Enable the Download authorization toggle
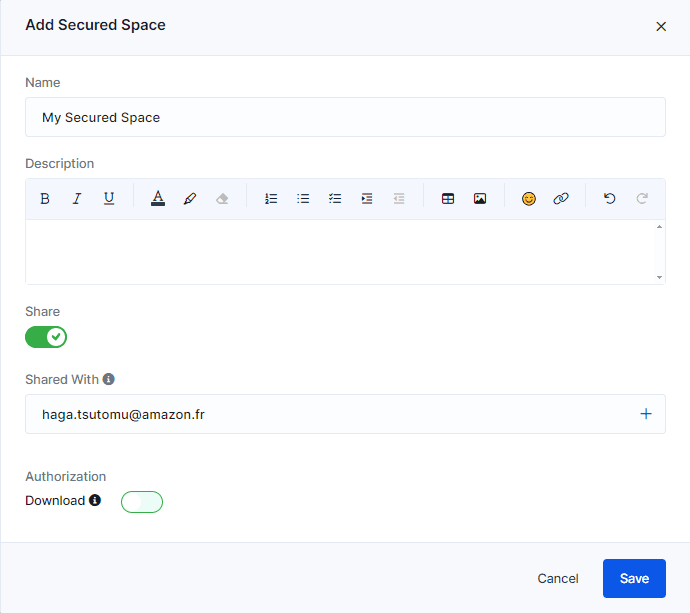This screenshot has height=613, width=690. pyautogui.click(x=142, y=502)
